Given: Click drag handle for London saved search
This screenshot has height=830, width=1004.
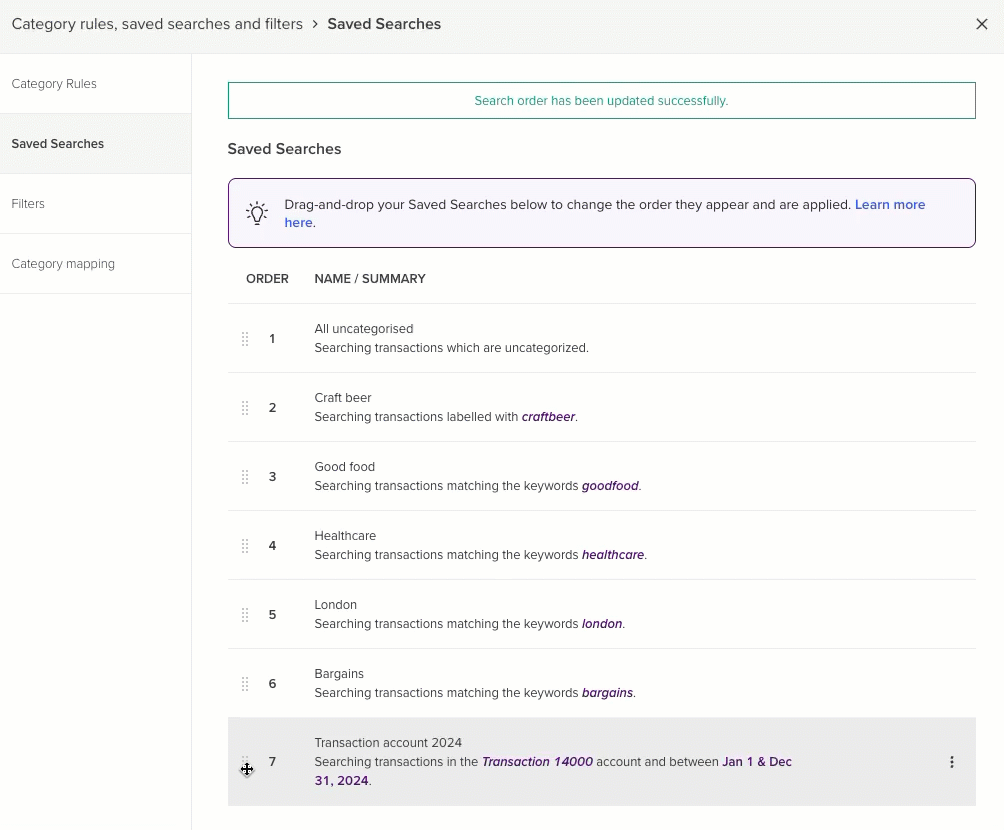Looking at the screenshot, I should (x=245, y=615).
